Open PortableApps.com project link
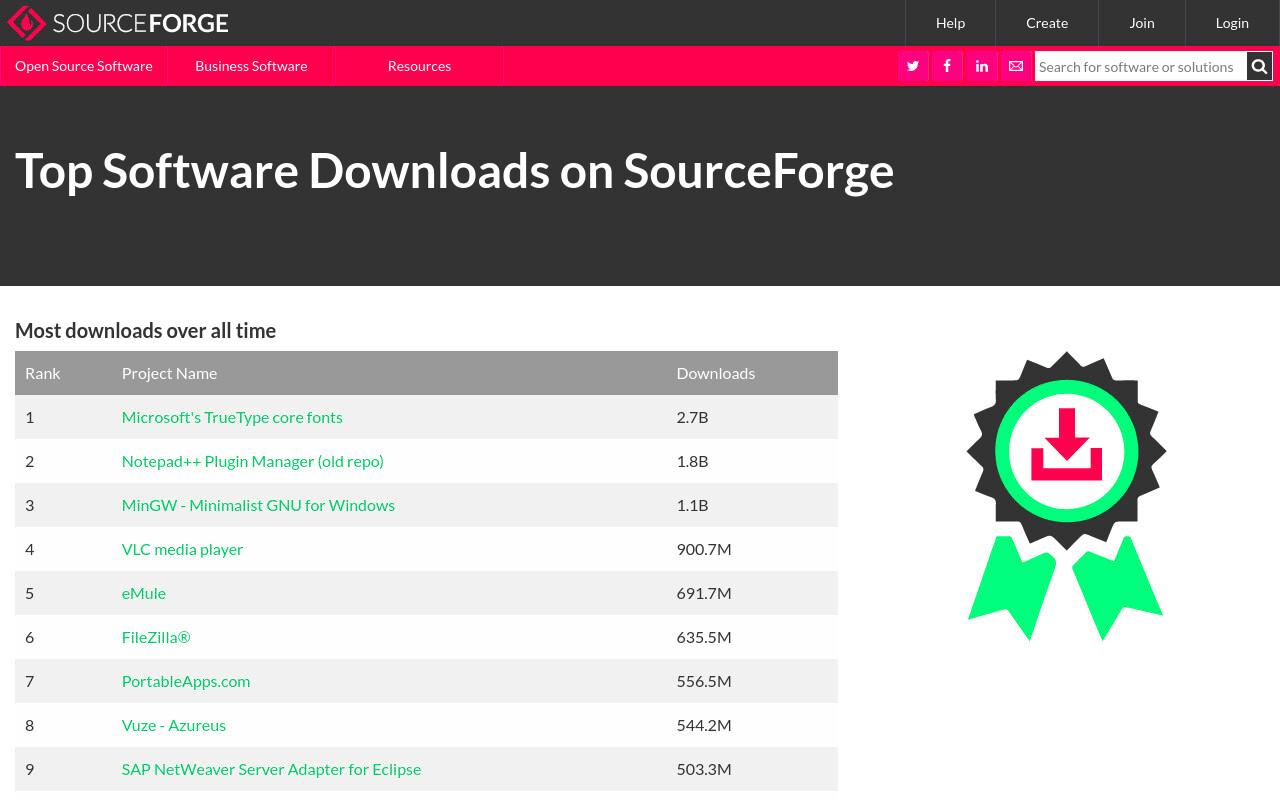Viewport: 1280px width, 800px height. (186, 681)
